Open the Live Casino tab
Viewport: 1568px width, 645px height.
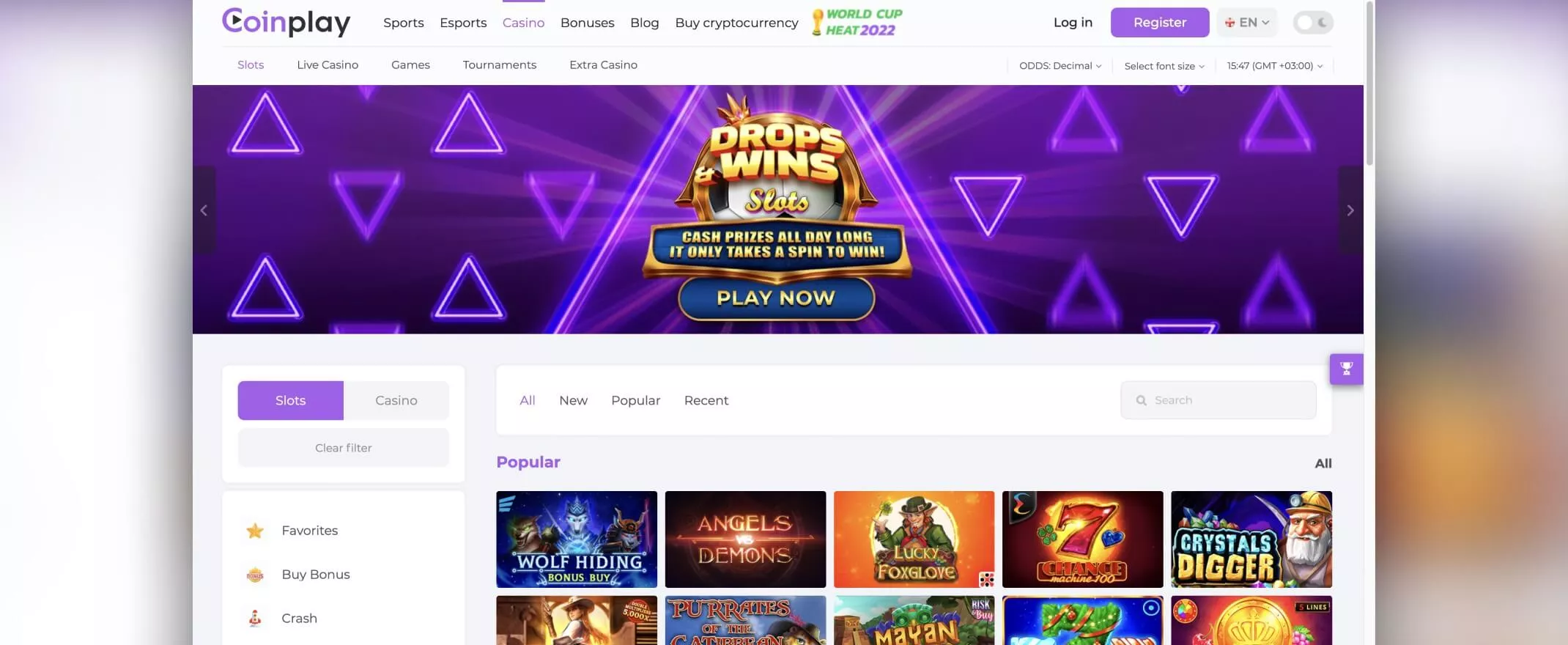[x=328, y=64]
